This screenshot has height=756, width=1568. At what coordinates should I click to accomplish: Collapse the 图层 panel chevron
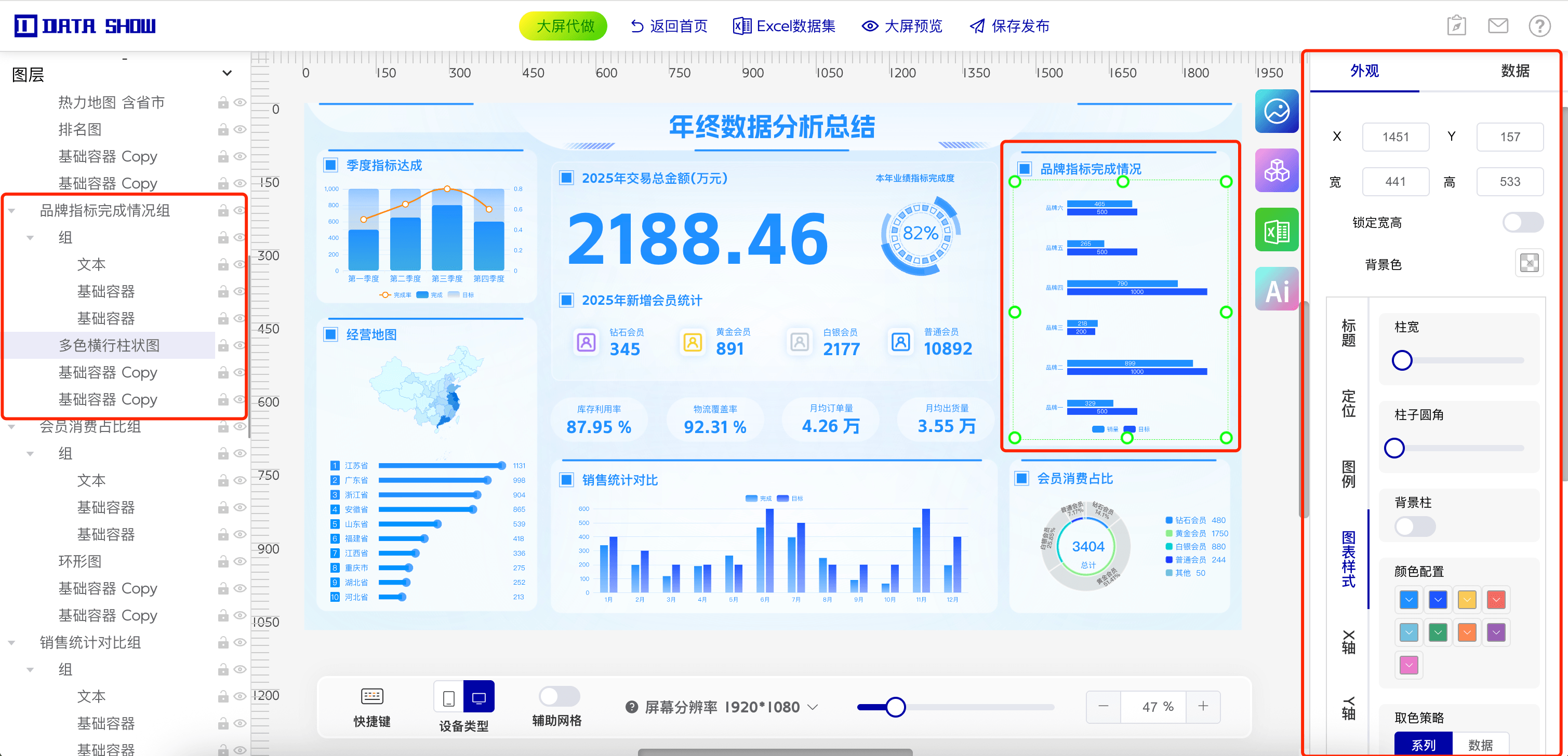click(x=227, y=74)
